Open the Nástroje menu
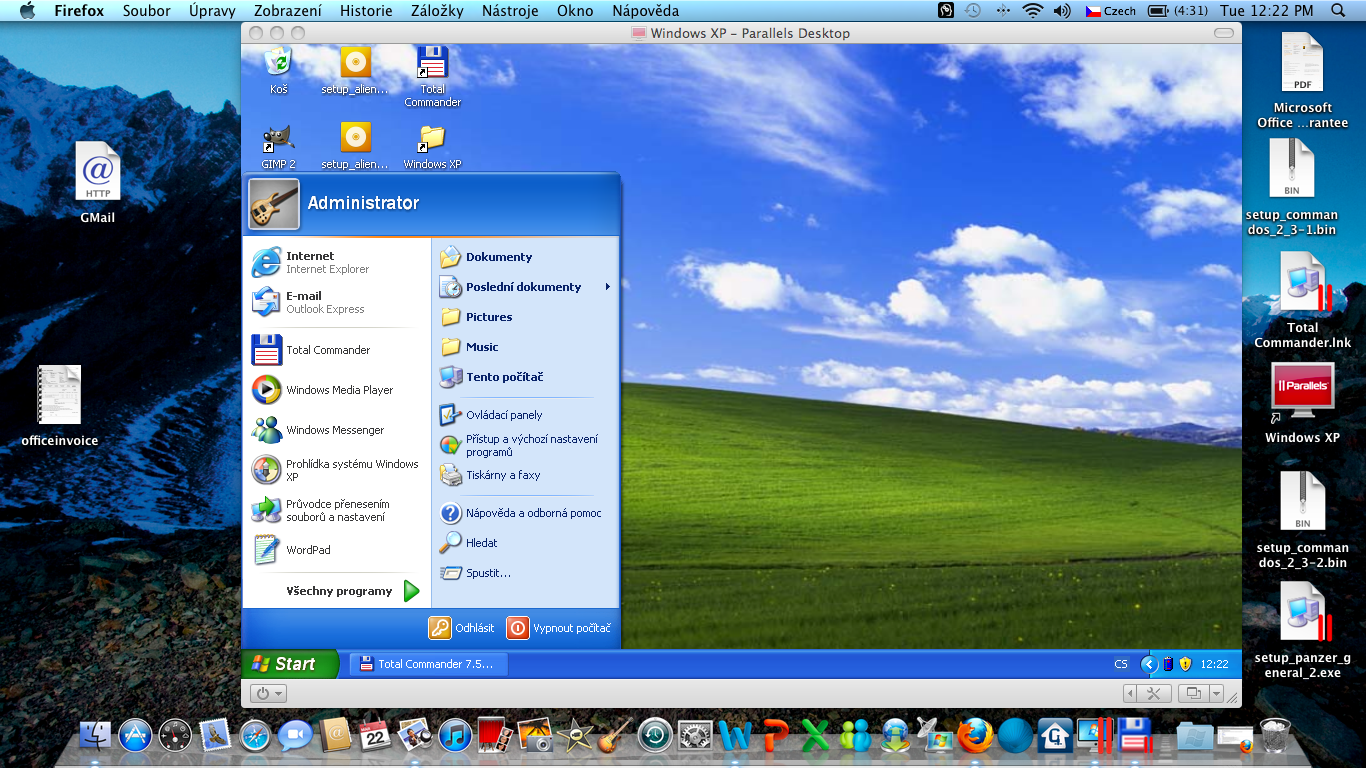The image size is (1366, 768). point(510,11)
